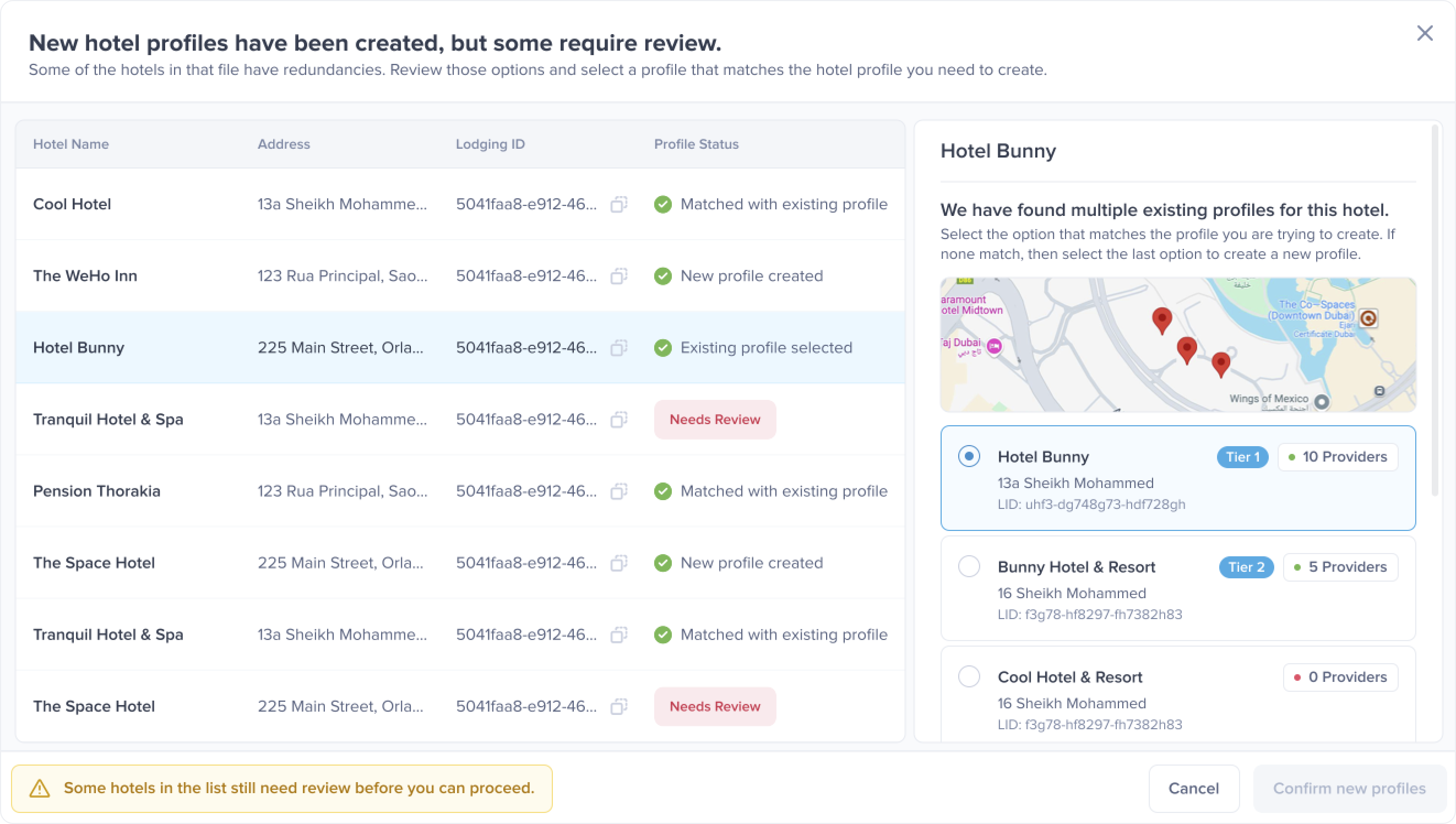Viewport: 1456px width, 824px height.
Task: Choose the Bunny Hotel & Resort radio button
Action: [x=969, y=566]
